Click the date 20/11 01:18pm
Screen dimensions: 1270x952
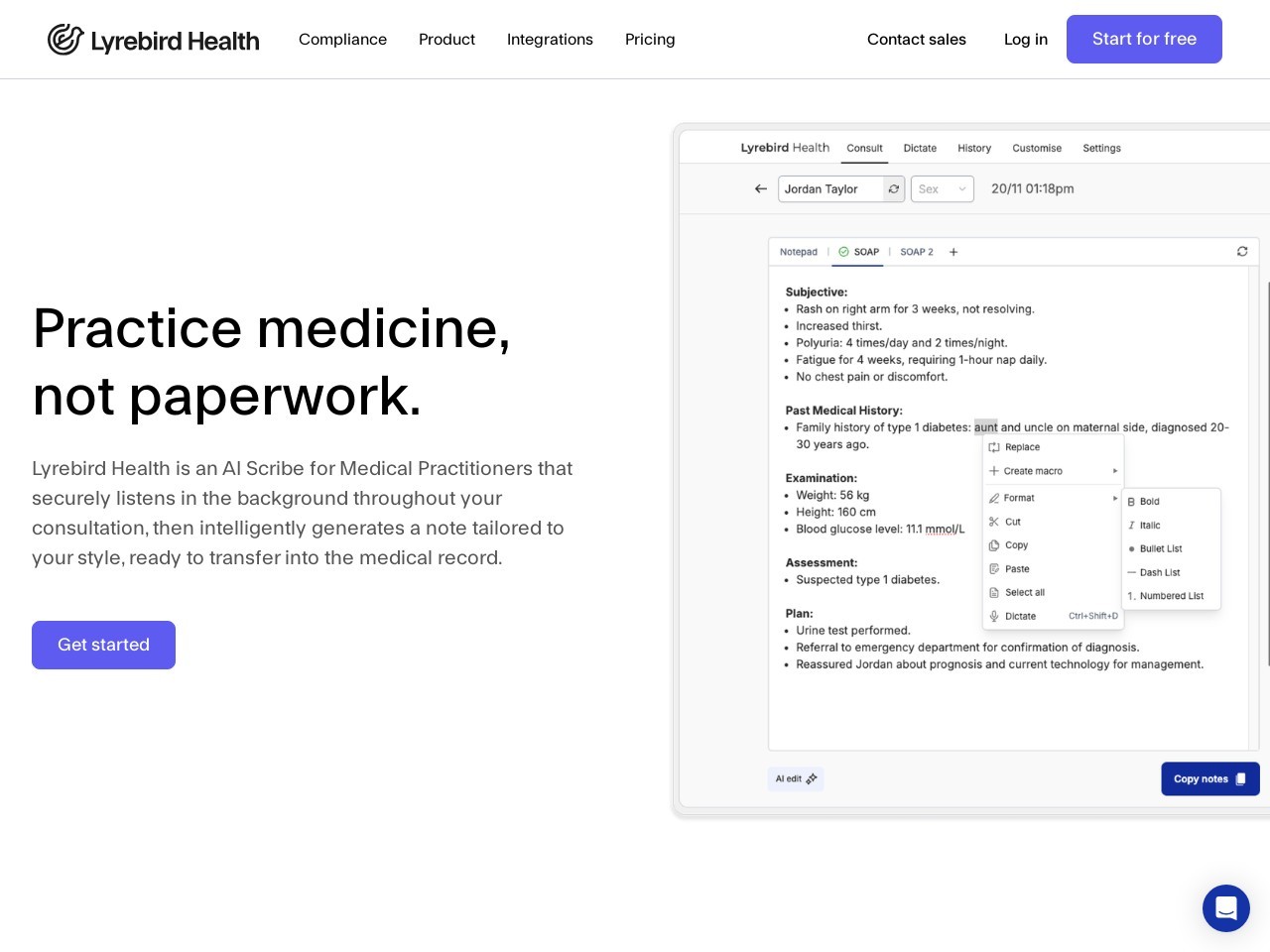pos(1032,188)
